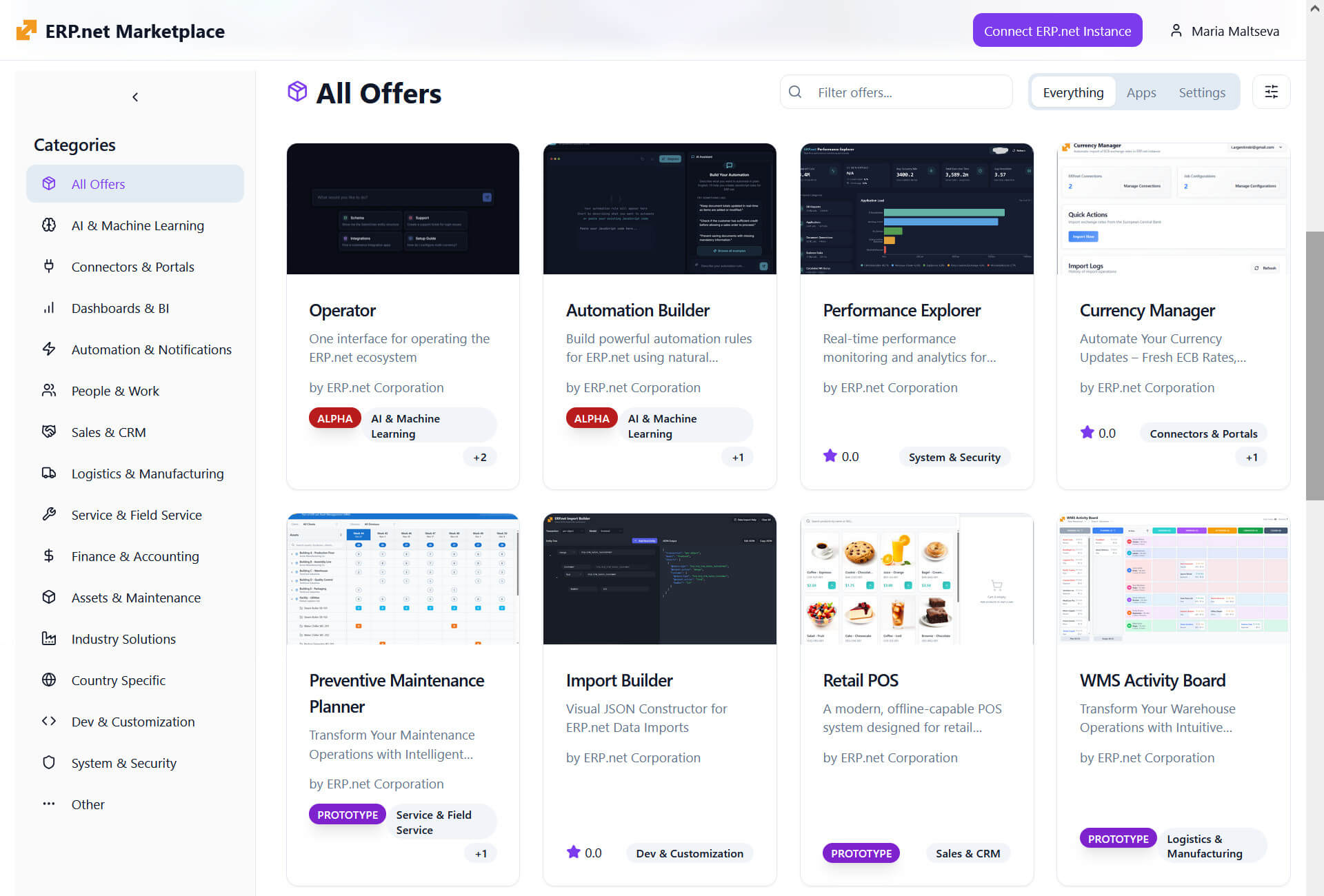Switch to the Settings filter tab

(1201, 92)
